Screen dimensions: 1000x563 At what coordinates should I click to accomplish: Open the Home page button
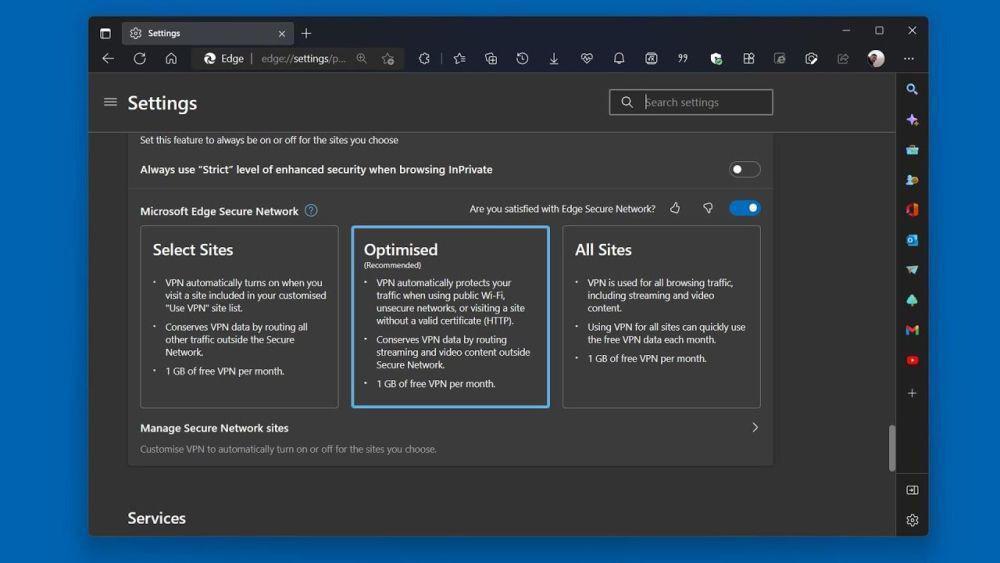point(171,59)
